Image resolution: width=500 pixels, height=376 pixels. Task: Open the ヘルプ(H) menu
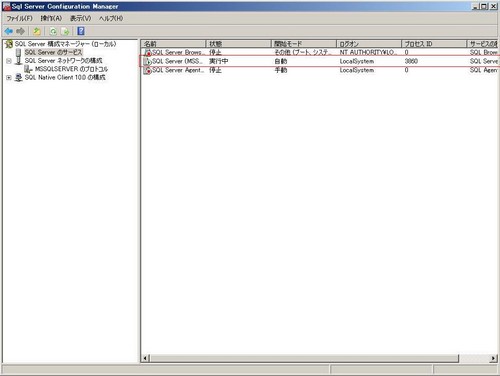click(x=111, y=18)
